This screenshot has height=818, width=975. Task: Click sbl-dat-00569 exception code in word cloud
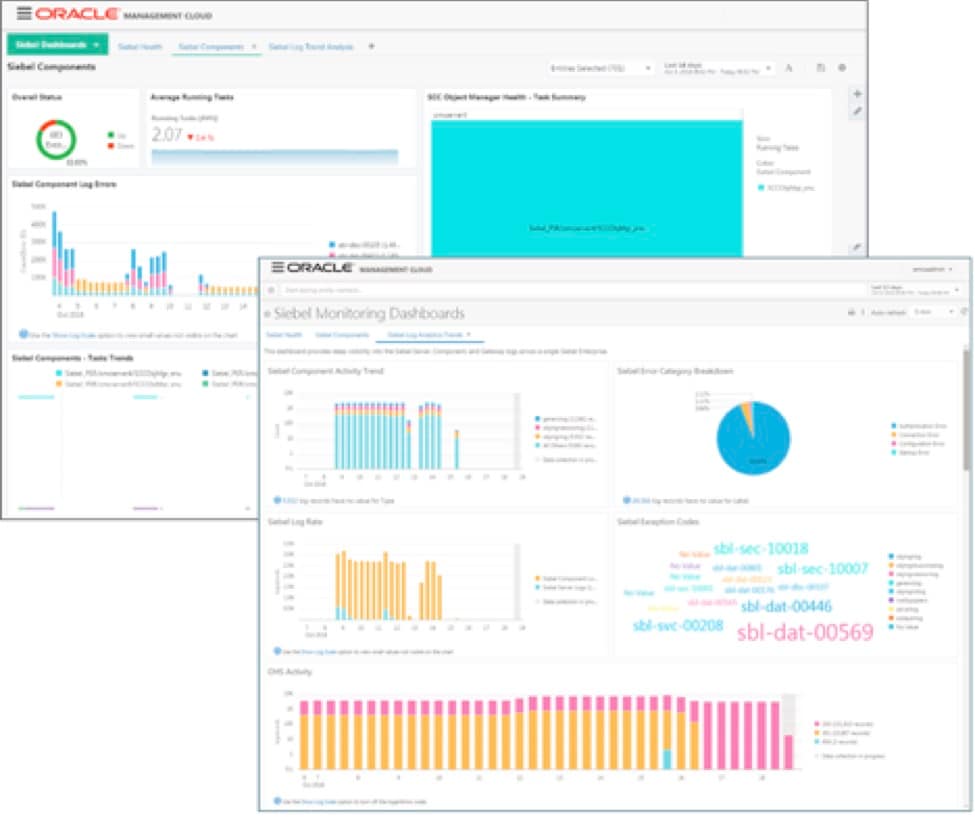[805, 633]
